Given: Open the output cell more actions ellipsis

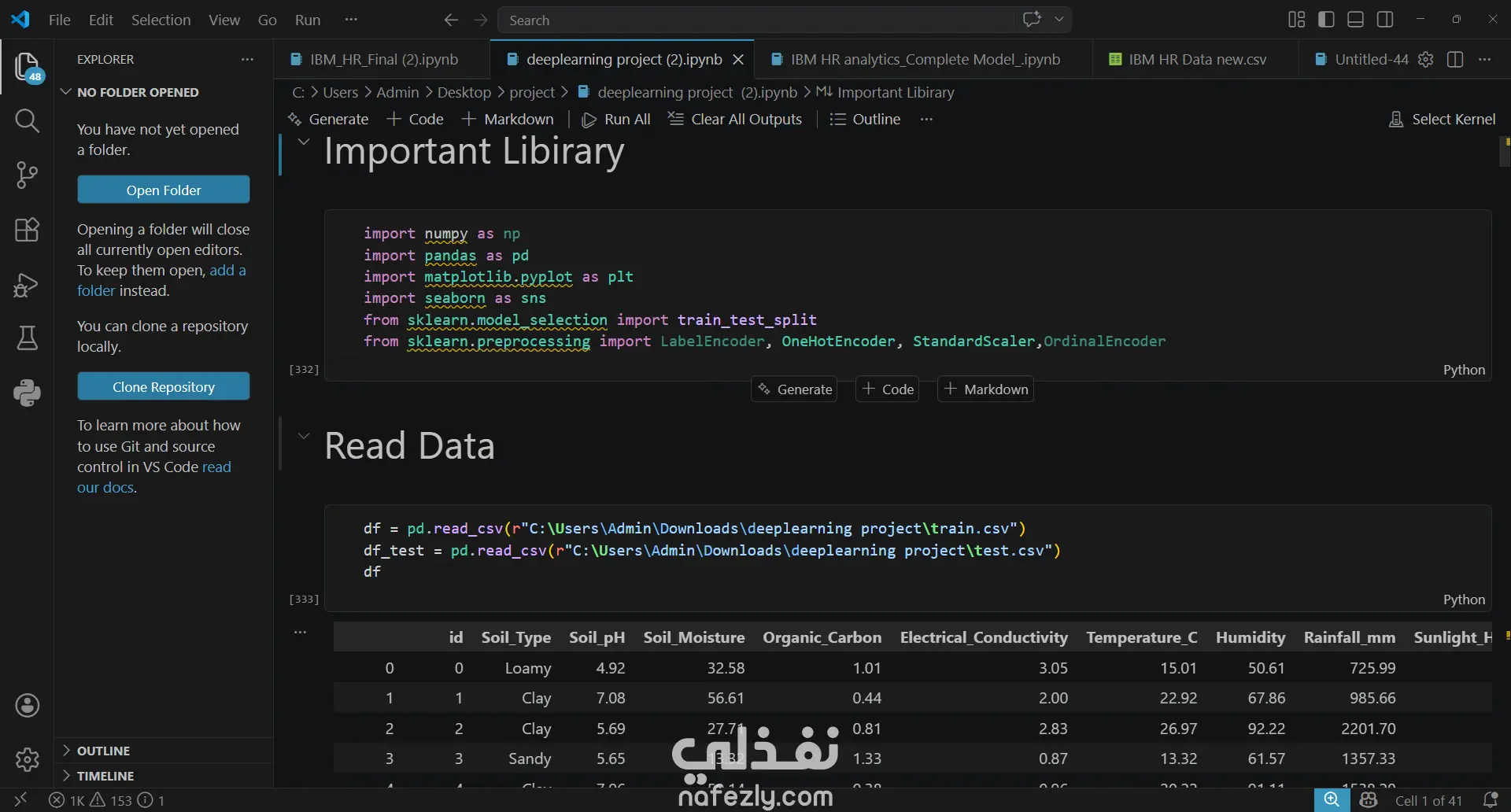Looking at the screenshot, I should (x=300, y=632).
